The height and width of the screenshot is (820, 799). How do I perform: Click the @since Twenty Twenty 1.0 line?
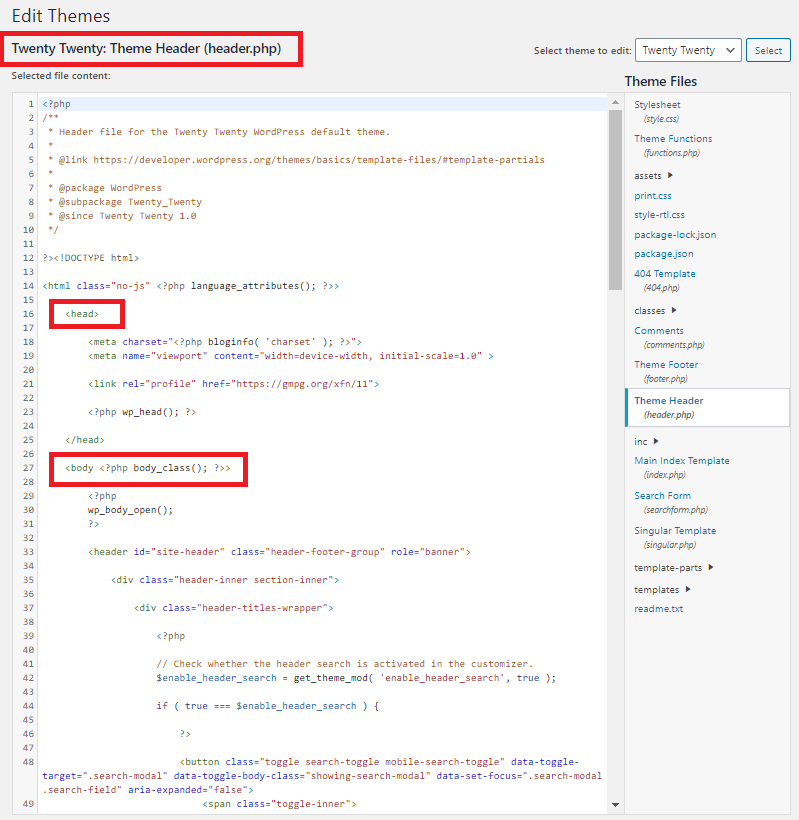coord(122,215)
